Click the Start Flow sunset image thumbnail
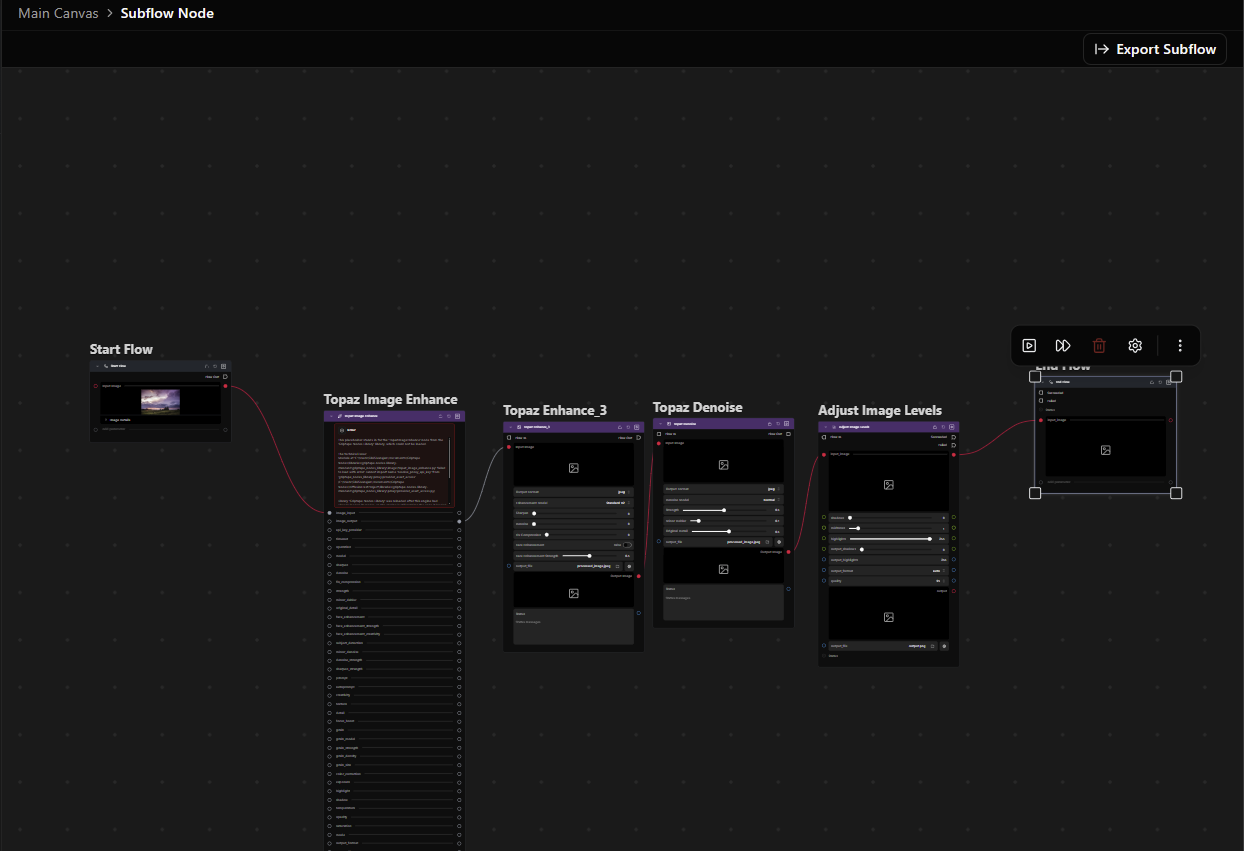The width and height of the screenshot is (1244, 851). (160, 402)
